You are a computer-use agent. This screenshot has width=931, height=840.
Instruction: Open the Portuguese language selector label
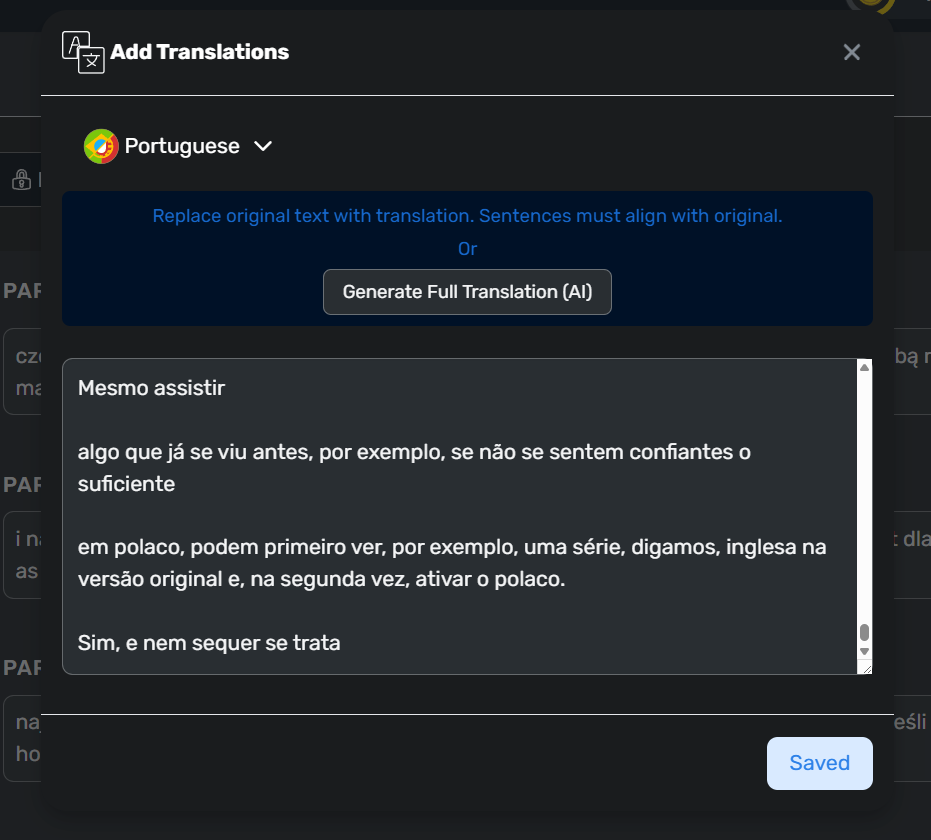182,146
